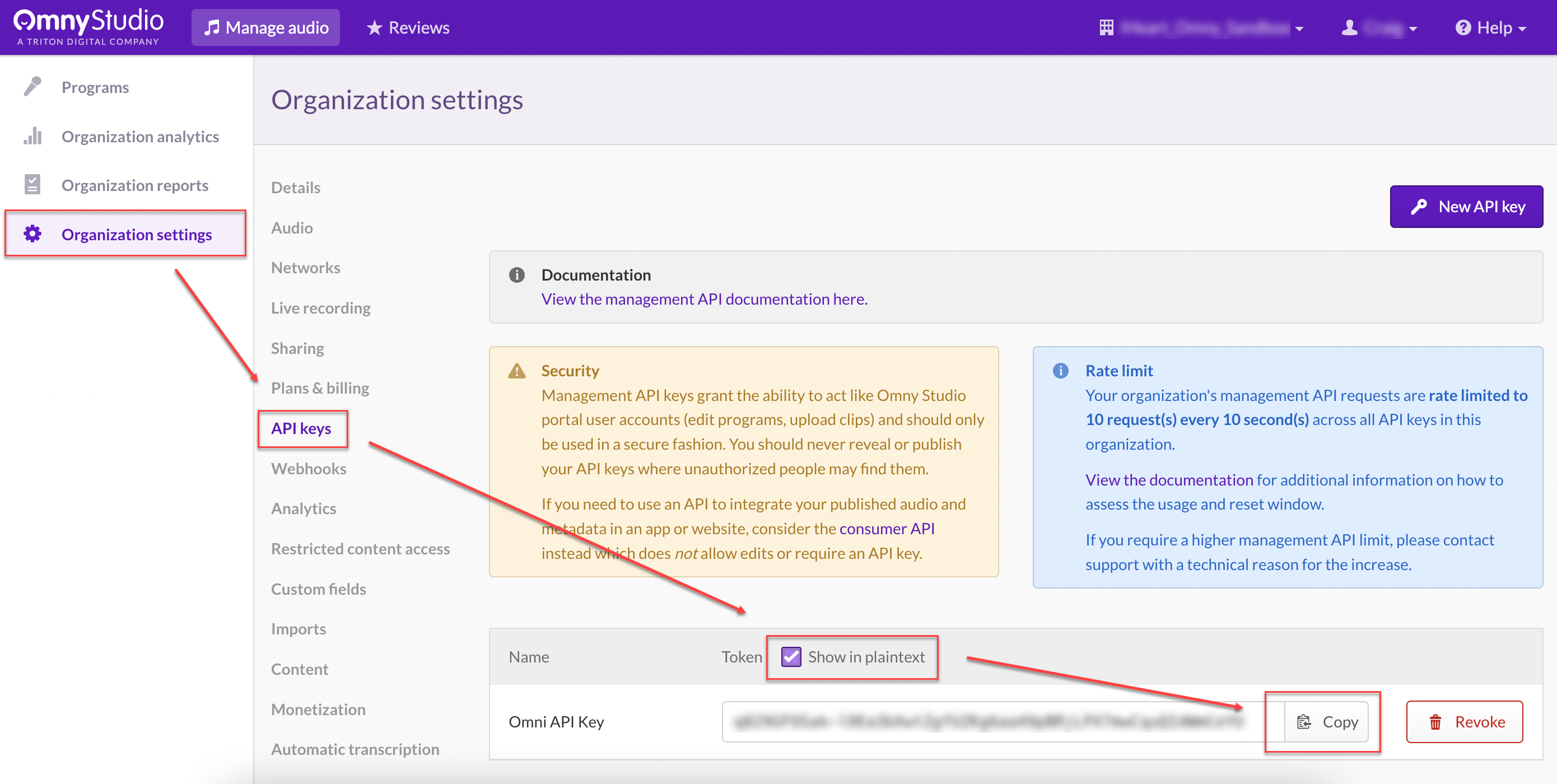Click the star icon next to Reviews
The image size is (1557, 784).
(x=374, y=28)
